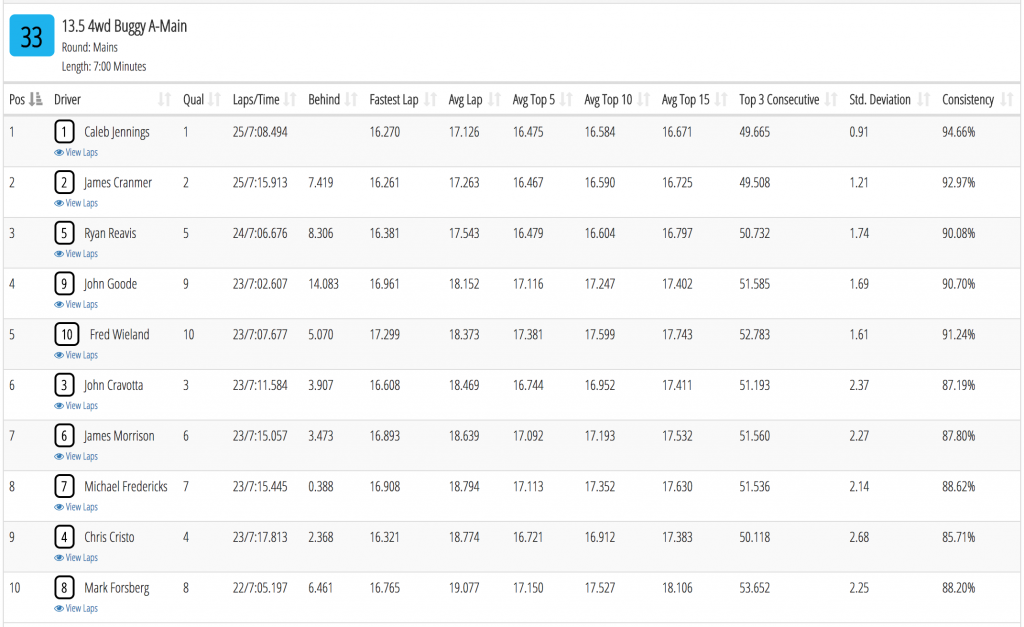Select driver name James Cranmer
1024x627 pixels.
tap(118, 183)
